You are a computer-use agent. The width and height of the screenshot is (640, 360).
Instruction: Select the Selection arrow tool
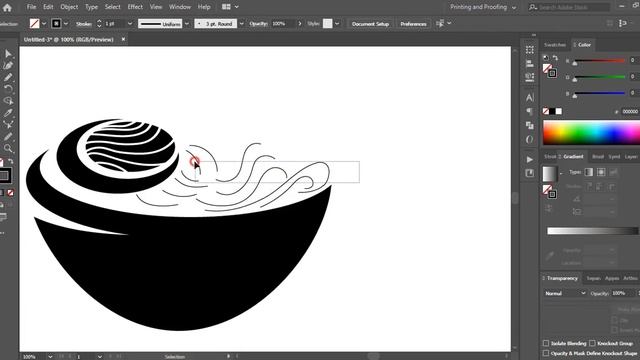8,54
